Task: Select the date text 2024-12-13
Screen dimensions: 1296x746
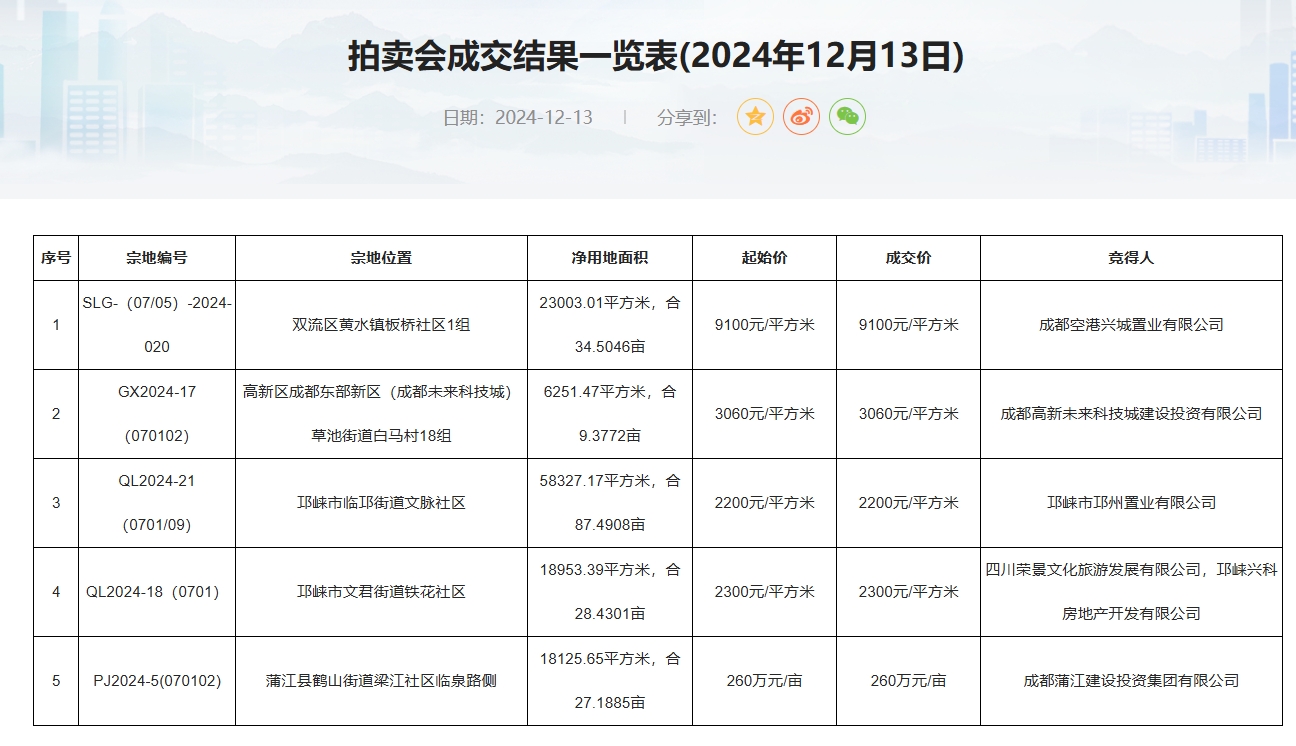Action: (543, 117)
